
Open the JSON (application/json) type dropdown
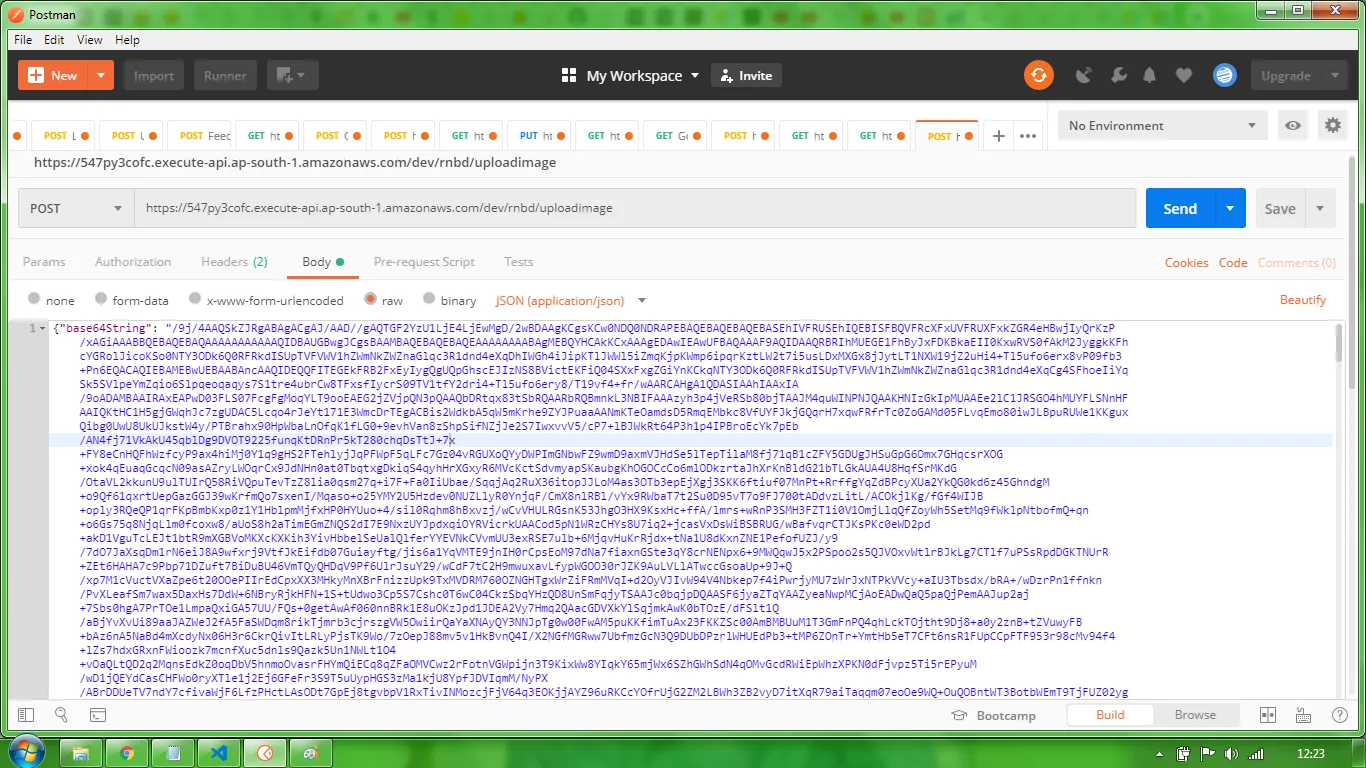pos(572,300)
